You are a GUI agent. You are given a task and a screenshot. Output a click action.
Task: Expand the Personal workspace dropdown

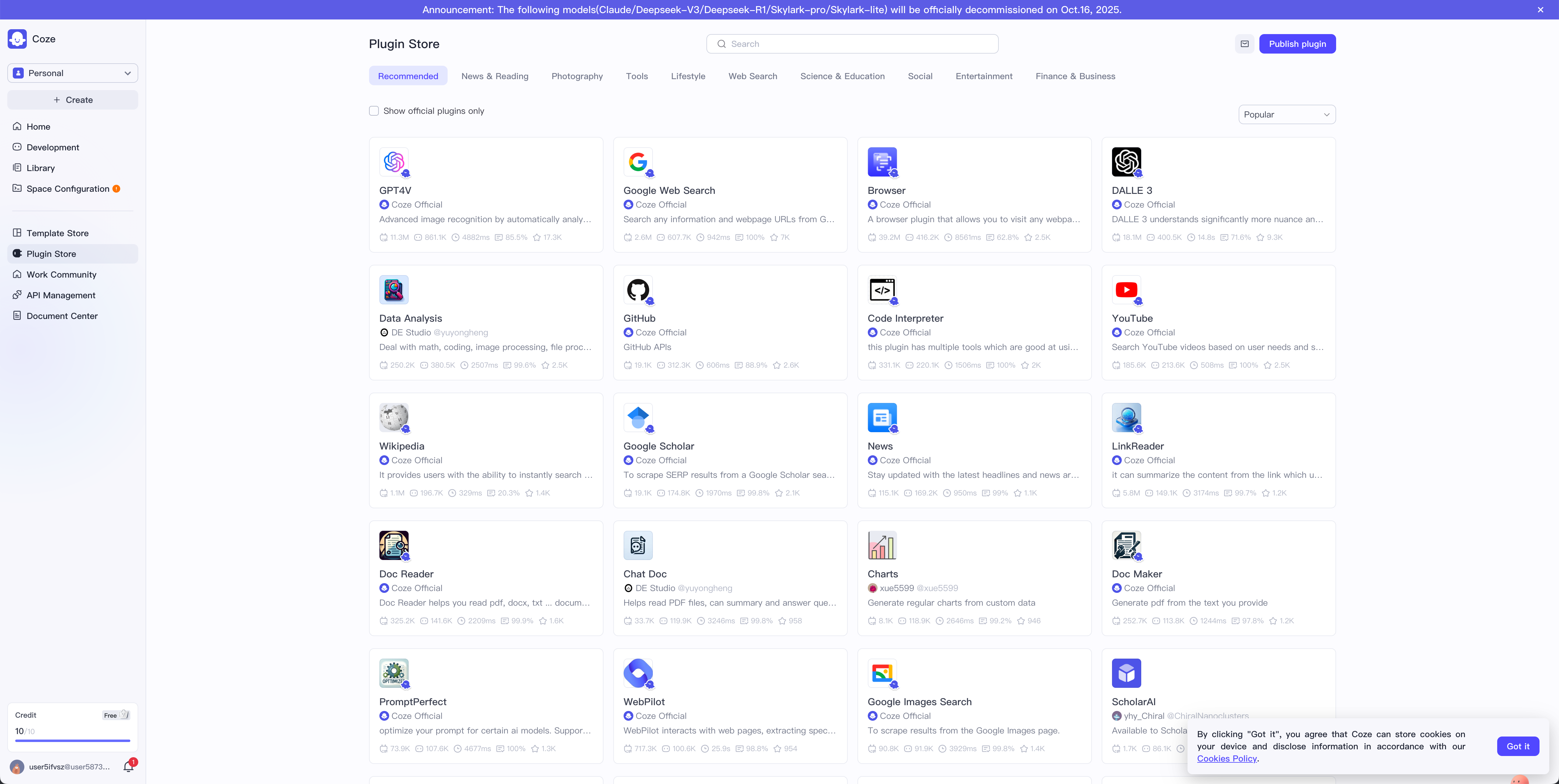tap(73, 73)
